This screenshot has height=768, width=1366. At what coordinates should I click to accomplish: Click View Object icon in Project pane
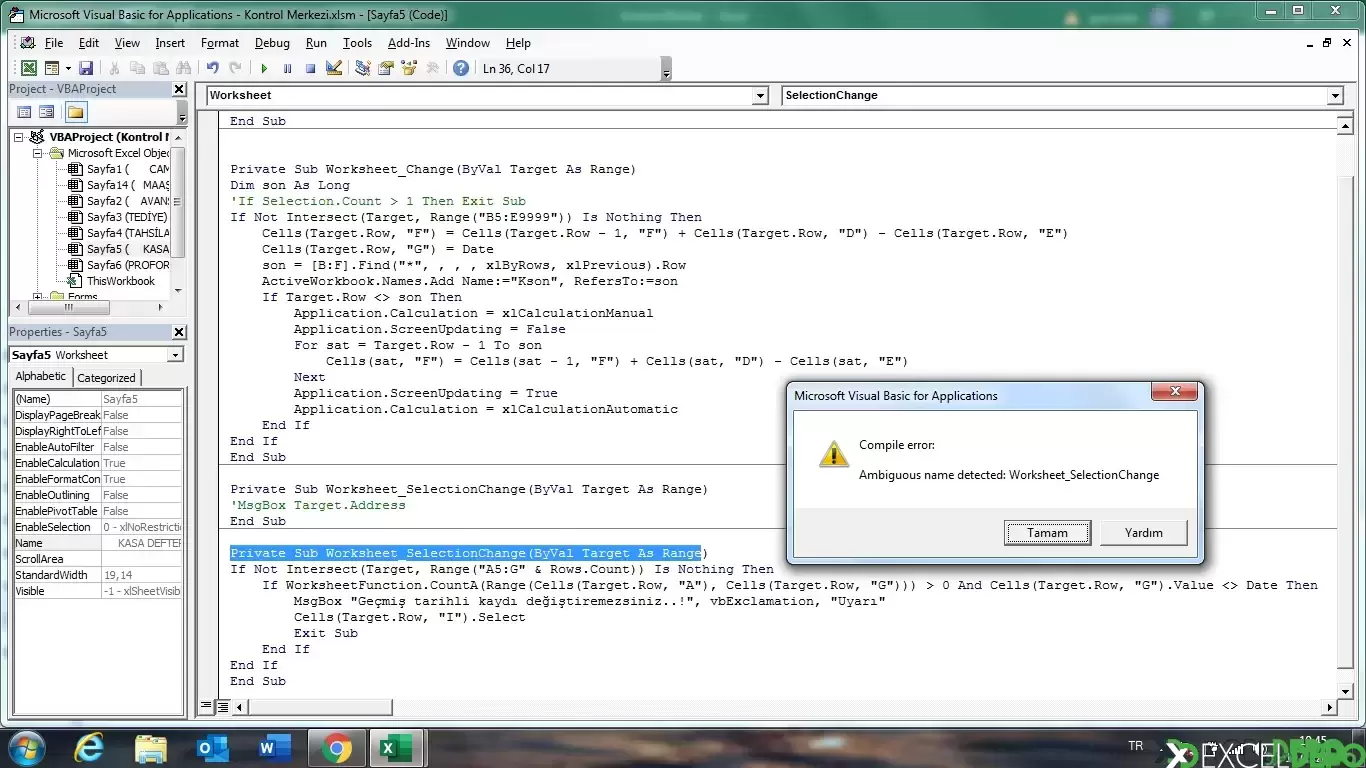pyautogui.click(x=47, y=112)
